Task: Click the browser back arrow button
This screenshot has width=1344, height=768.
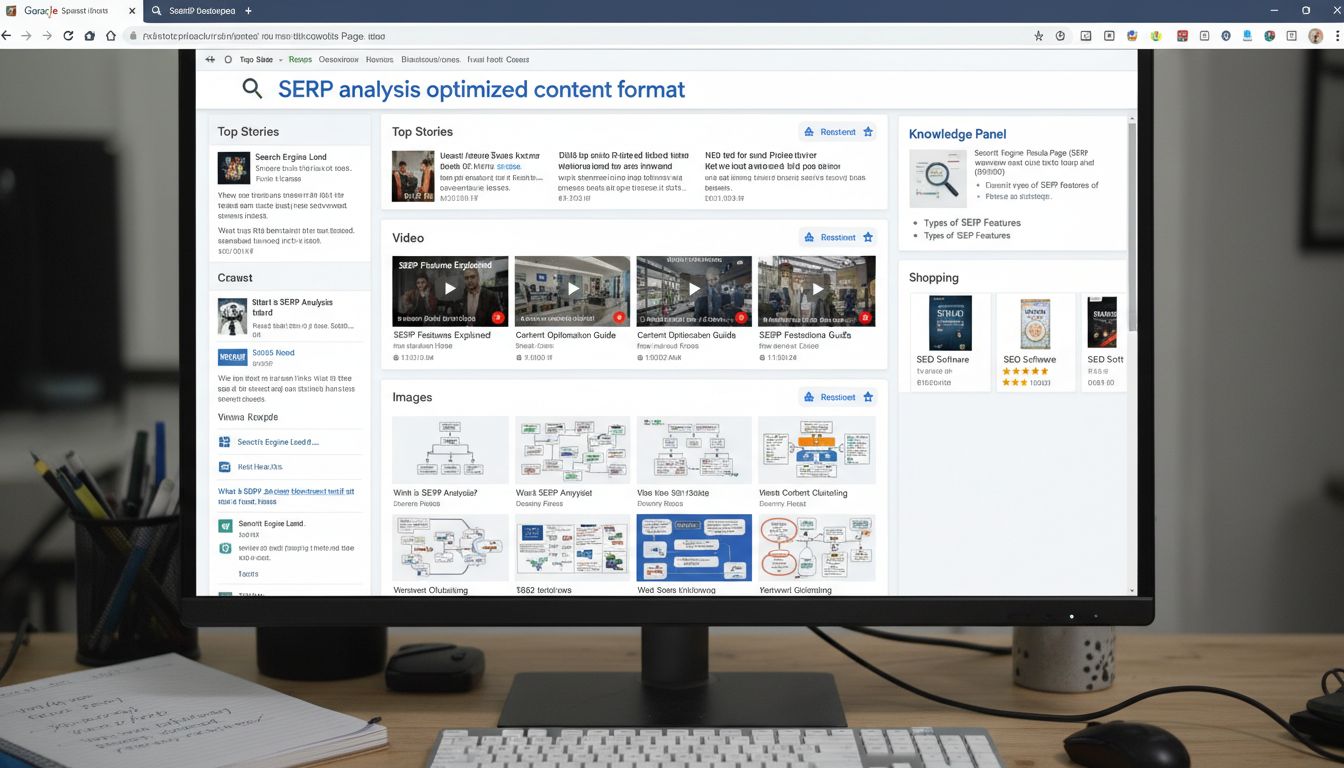Action: (6, 35)
